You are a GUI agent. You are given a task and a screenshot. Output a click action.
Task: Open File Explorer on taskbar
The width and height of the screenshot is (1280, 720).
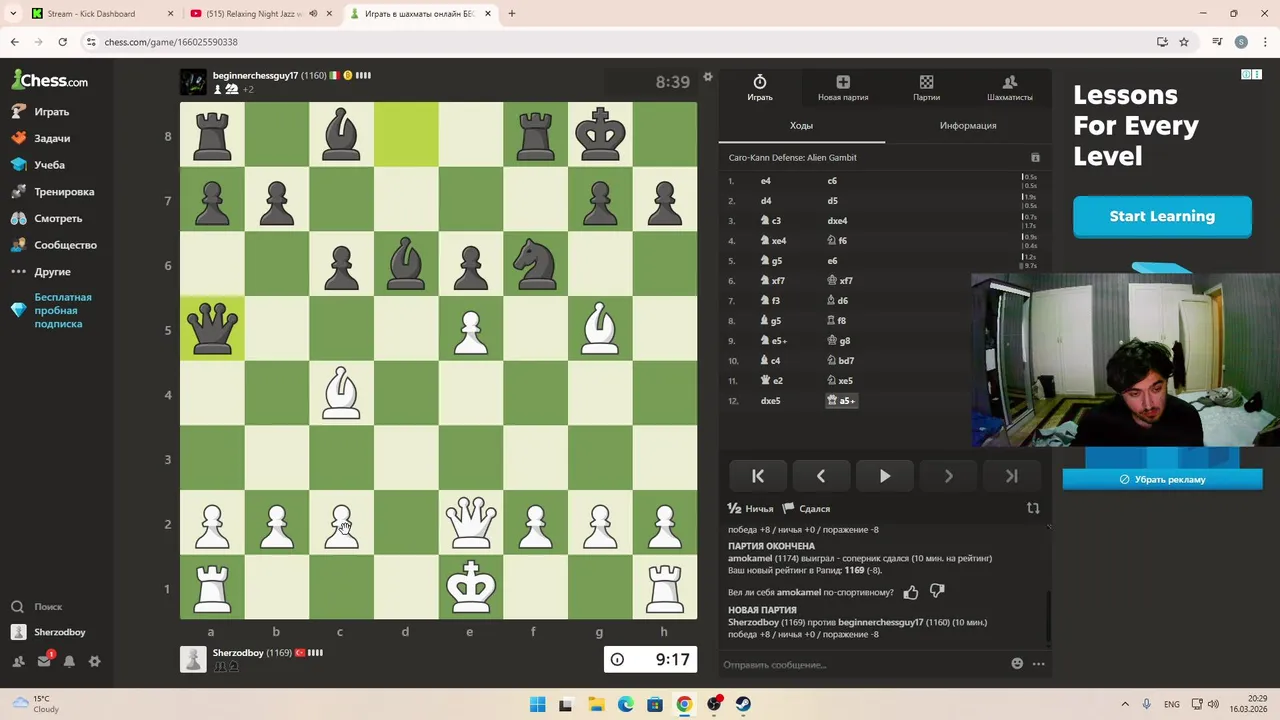(596, 704)
